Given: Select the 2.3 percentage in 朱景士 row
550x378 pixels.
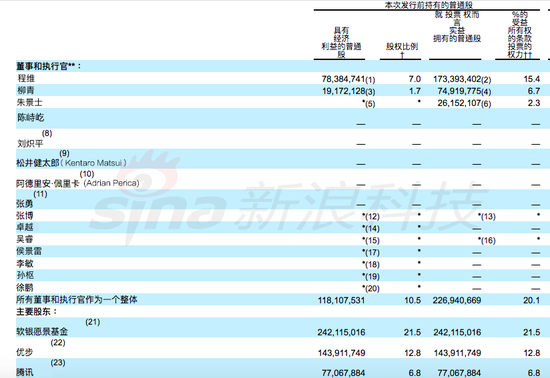Looking at the screenshot, I should tap(534, 103).
